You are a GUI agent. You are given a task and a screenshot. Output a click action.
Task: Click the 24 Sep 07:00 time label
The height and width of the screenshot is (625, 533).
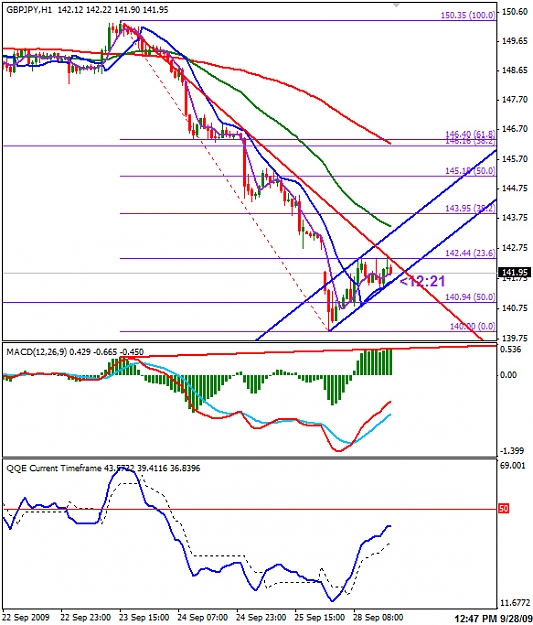coord(203,618)
